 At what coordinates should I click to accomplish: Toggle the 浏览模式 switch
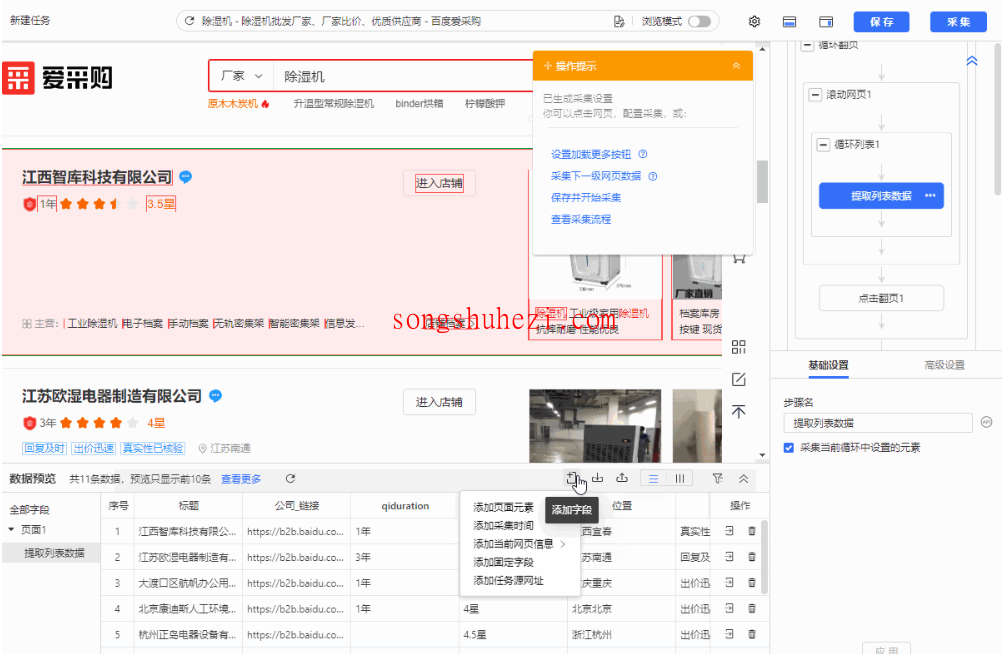[699, 21]
